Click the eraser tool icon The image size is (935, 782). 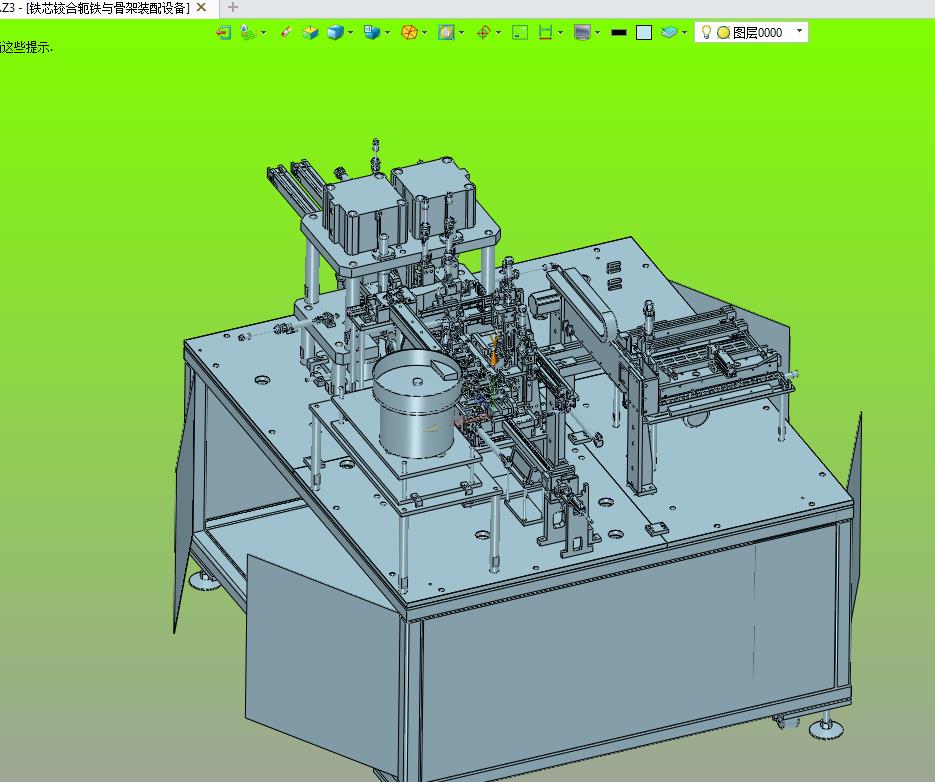point(287,32)
